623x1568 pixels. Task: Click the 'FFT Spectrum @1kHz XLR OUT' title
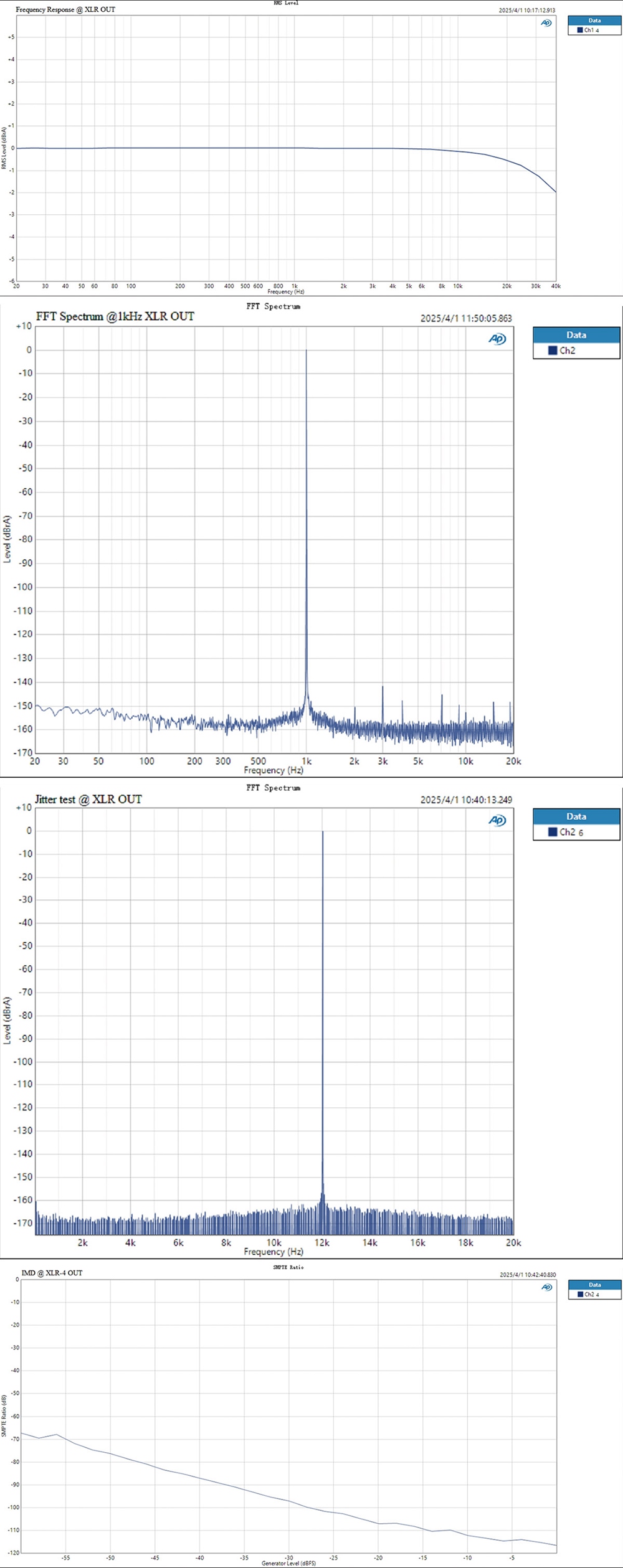tap(115, 316)
